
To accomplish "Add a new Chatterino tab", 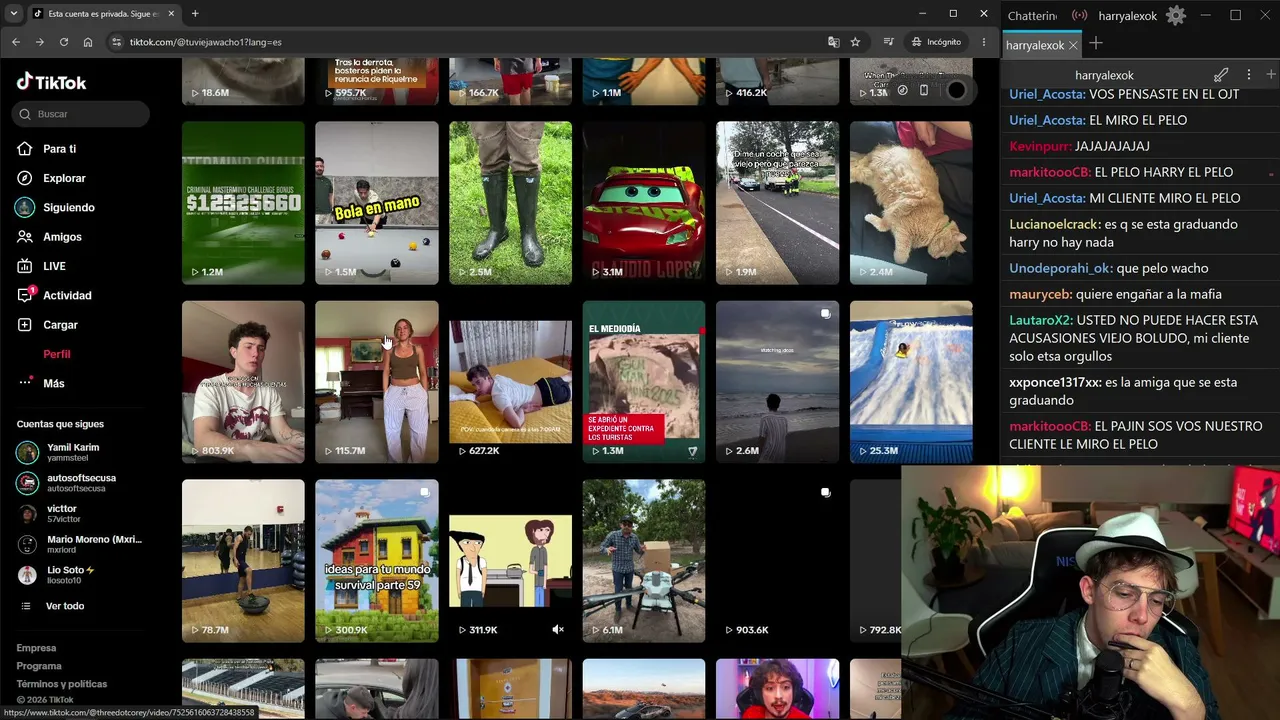I will point(1096,44).
